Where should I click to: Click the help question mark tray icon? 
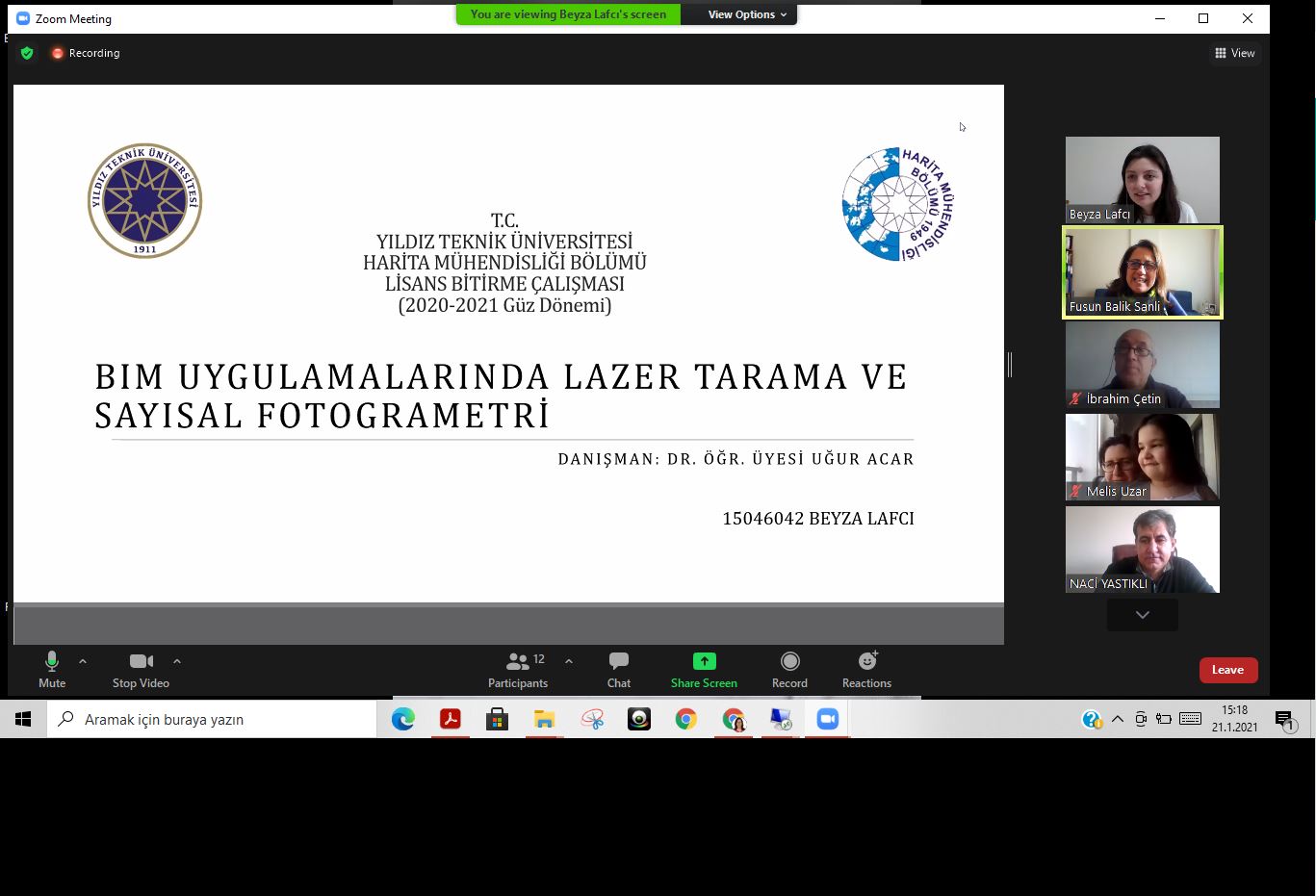(1091, 719)
